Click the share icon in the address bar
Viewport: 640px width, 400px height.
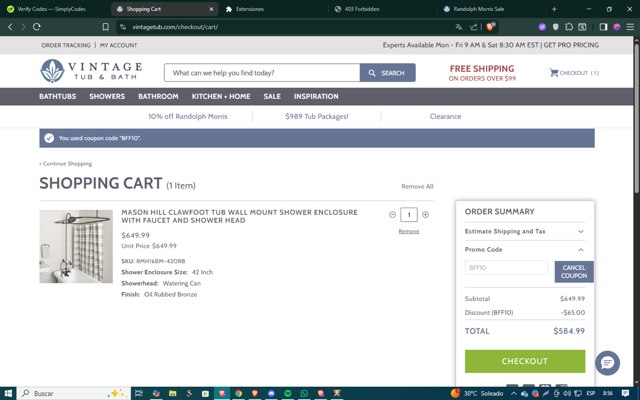(x=474, y=27)
